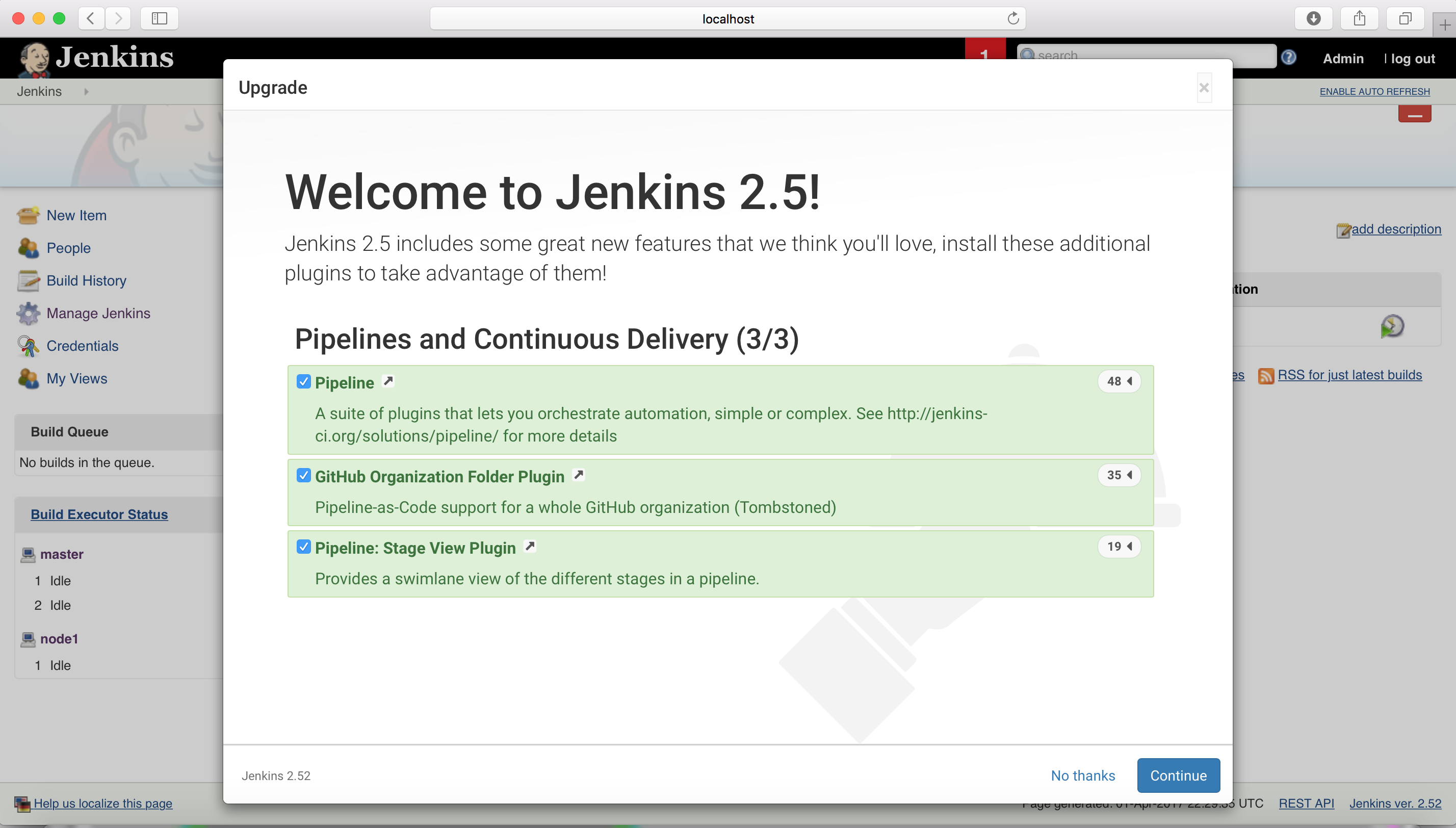The image size is (1456, 828).
Task: Go back with Safari back arrow
Action: (91, 18)
